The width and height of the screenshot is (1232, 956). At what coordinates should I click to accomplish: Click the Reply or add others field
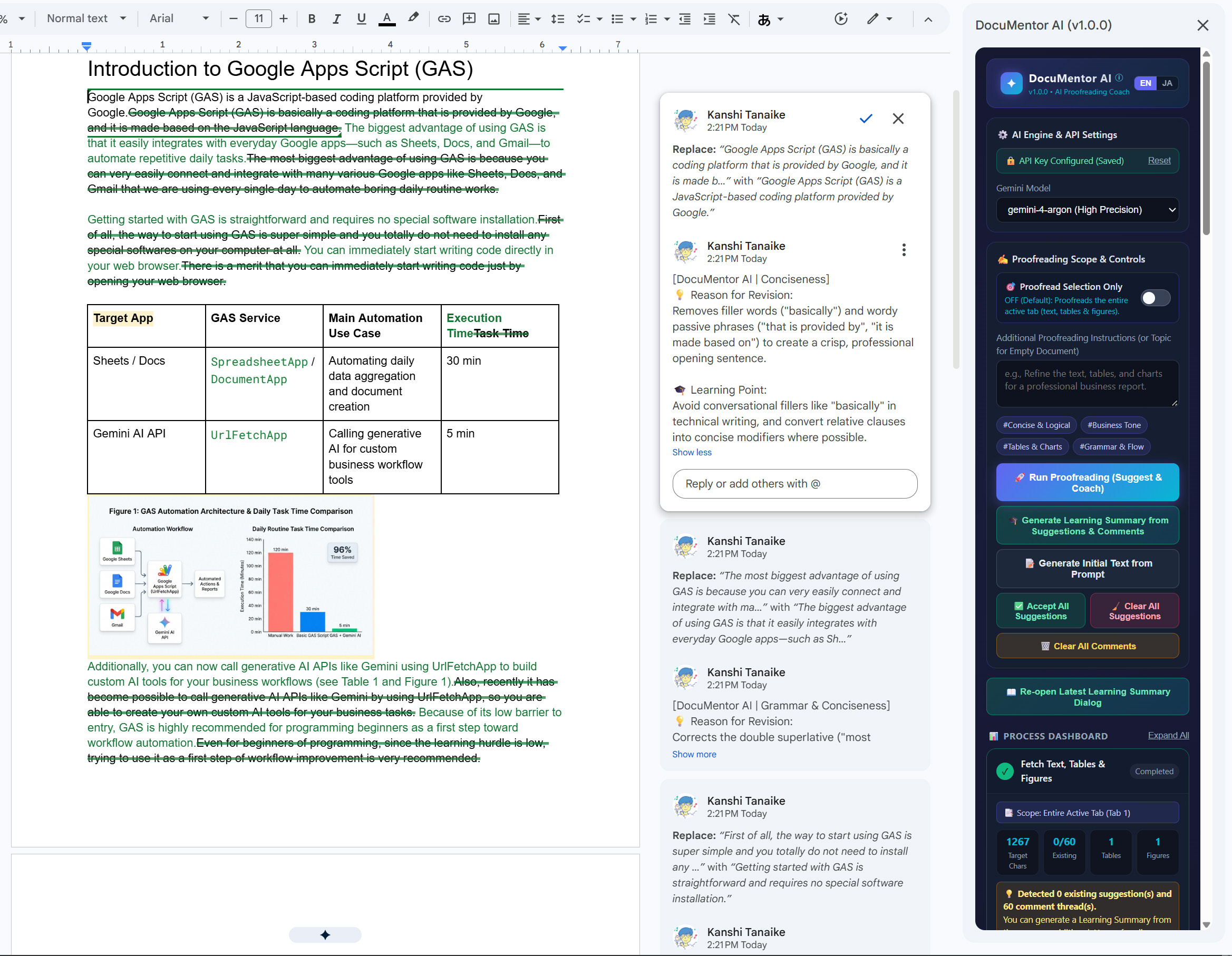pyautogui.click(x=794, y=484)
